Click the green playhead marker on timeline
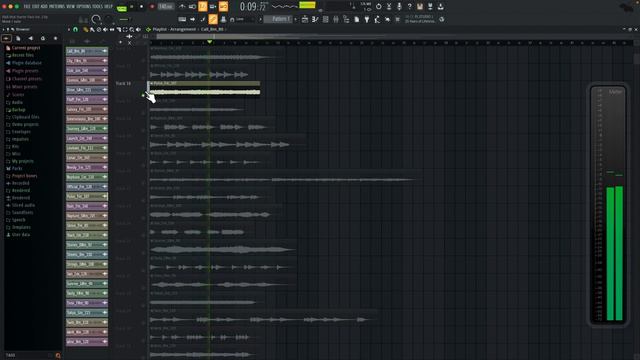Viewport: 640px width, 360px height. click(x=209, y=42)
